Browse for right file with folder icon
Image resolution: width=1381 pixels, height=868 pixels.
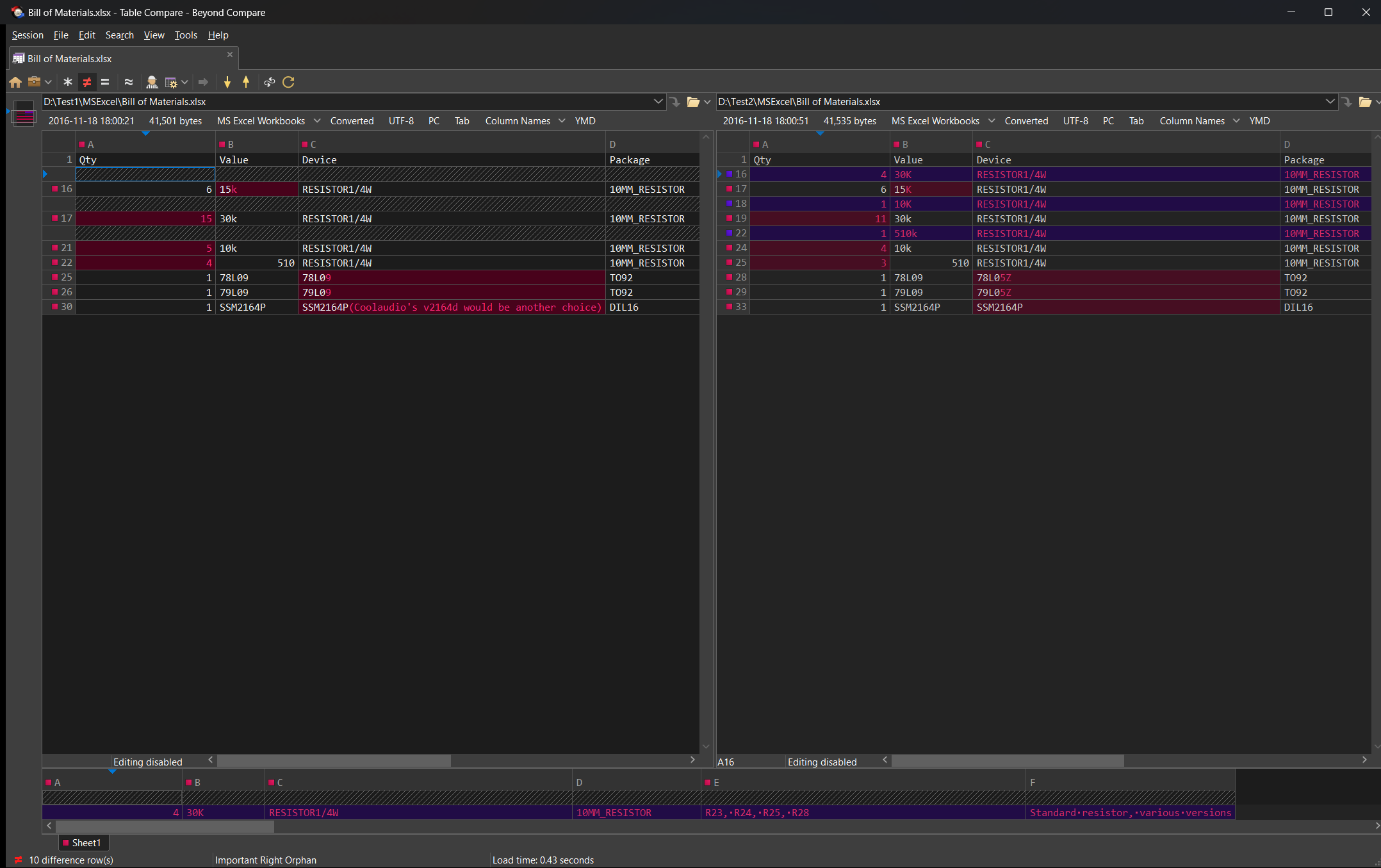[x=1365, y=102]
